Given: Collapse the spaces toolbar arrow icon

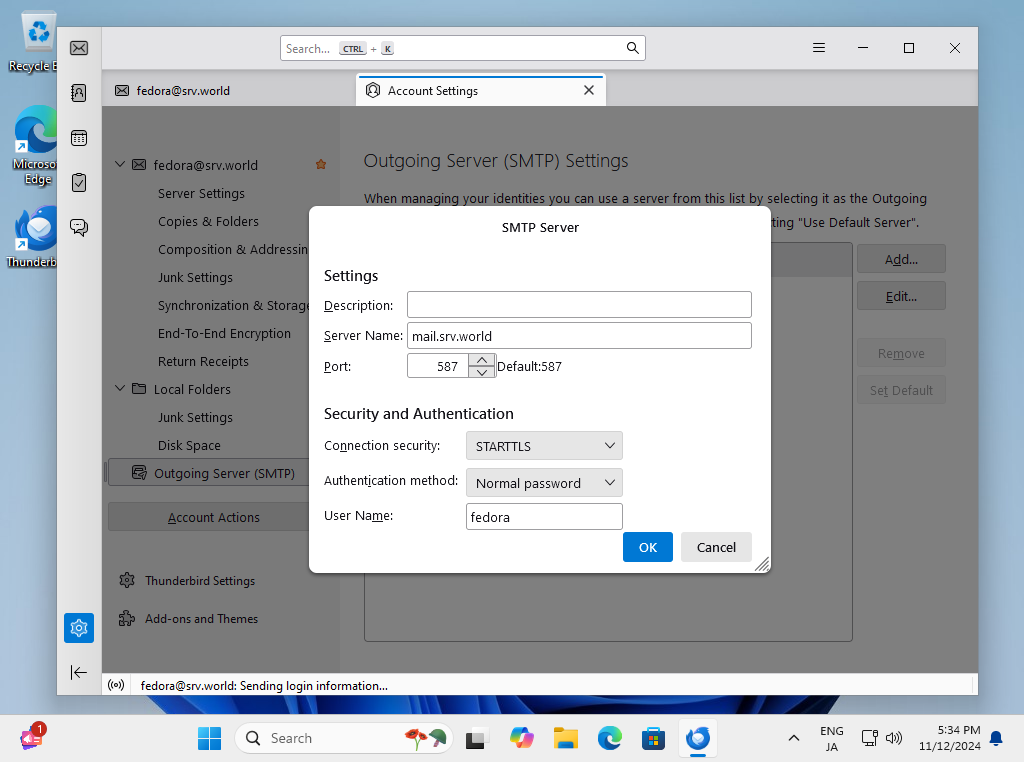Looking at the screenshot, I should (78, 672).
